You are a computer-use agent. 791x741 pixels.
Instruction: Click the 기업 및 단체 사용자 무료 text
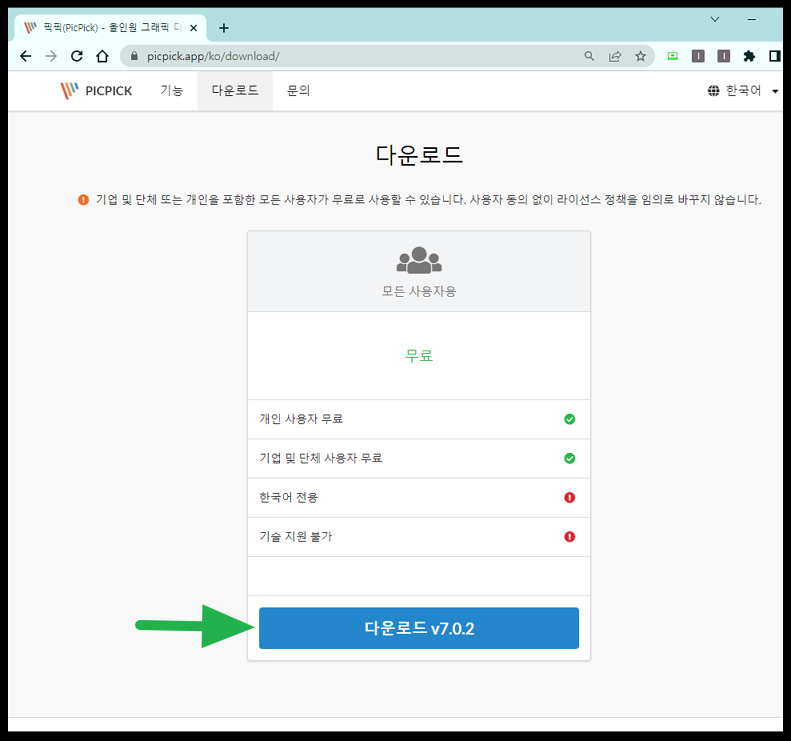(x=321, y=458)
